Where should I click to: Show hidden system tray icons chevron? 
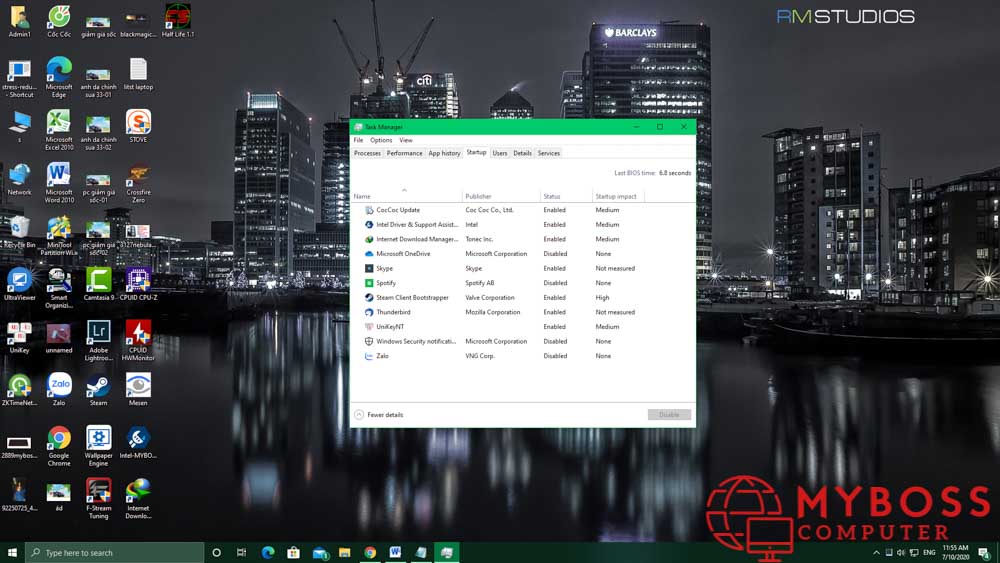876,553
